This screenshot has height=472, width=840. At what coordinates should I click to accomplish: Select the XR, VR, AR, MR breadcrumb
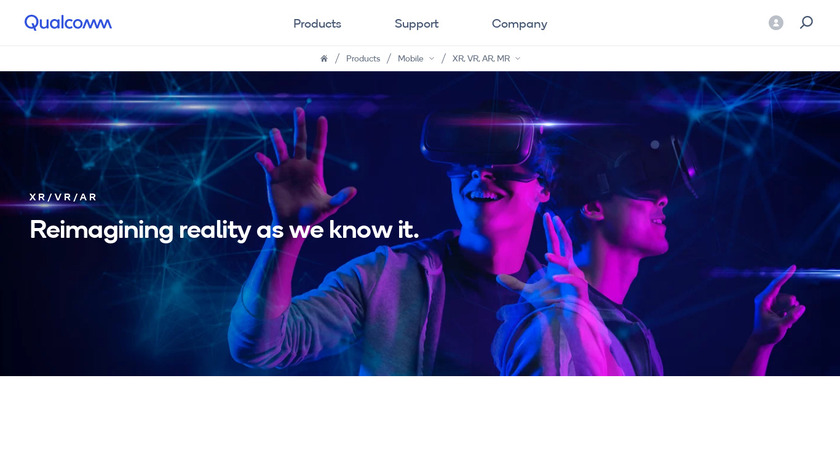click(481, 58)
